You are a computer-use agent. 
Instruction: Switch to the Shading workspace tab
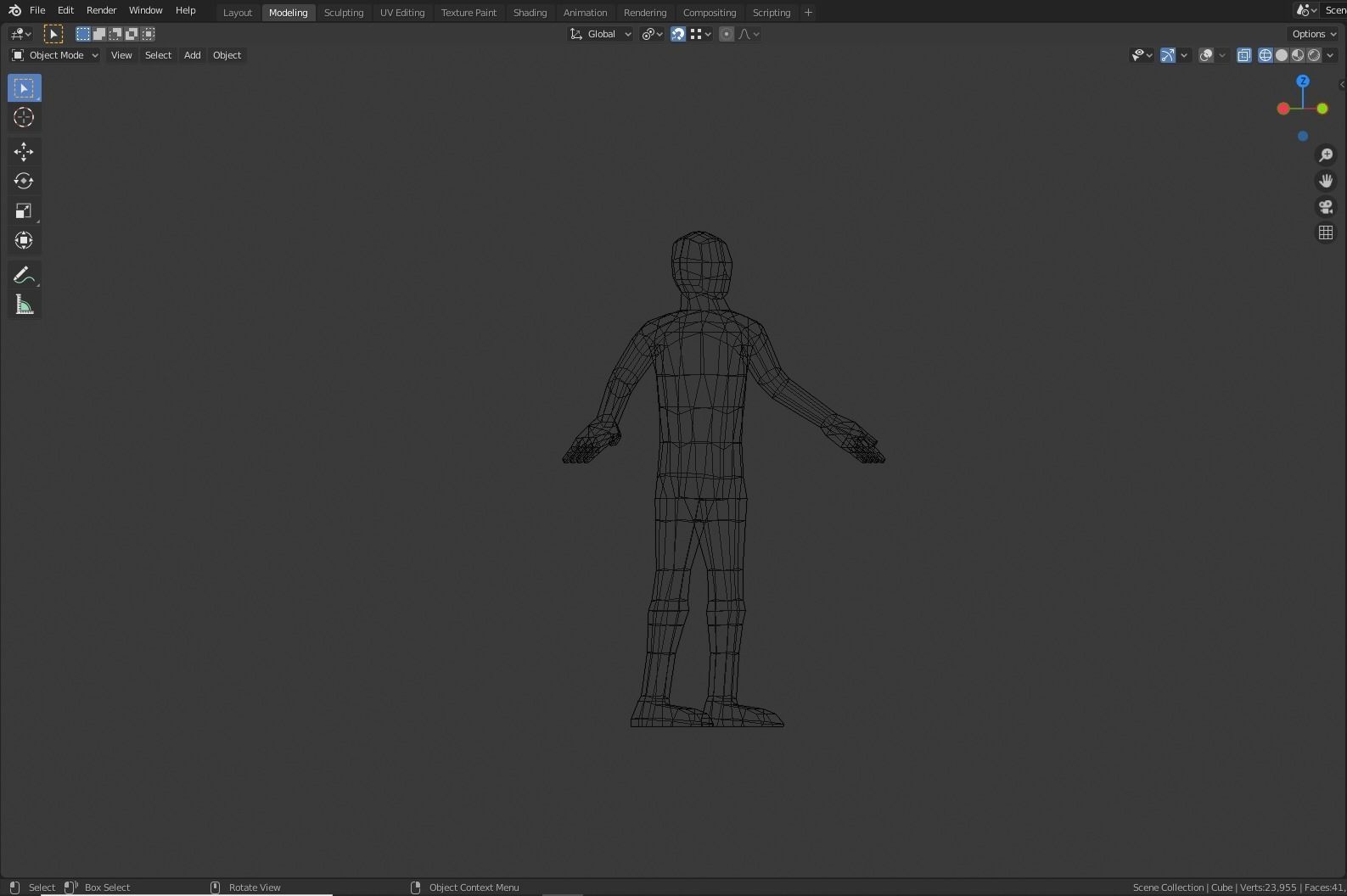[530, 13]
